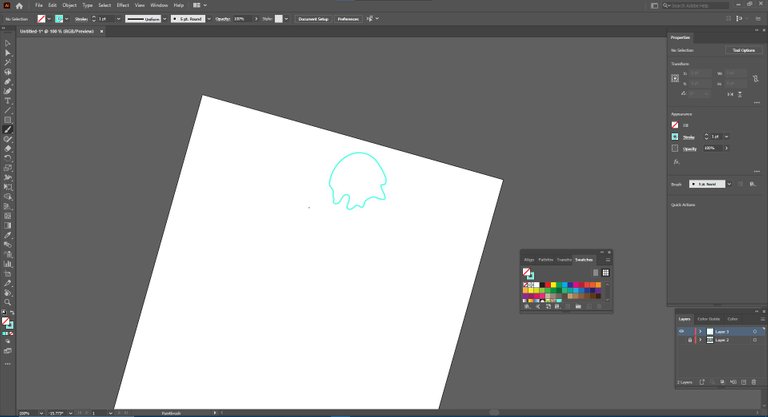Image resolution: width=768 pixels, height=417 pixels.
Task: Select the Zoom magnifier tool
Action: (x=7, y=302)
